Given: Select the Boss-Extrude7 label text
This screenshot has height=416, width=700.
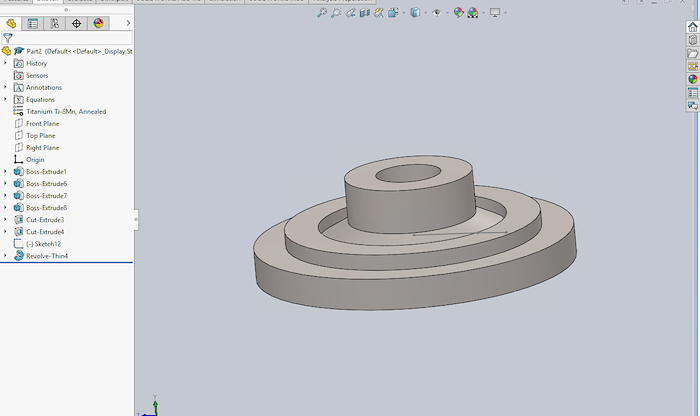Looking at the screenshot, I should [x=46, y=196].
